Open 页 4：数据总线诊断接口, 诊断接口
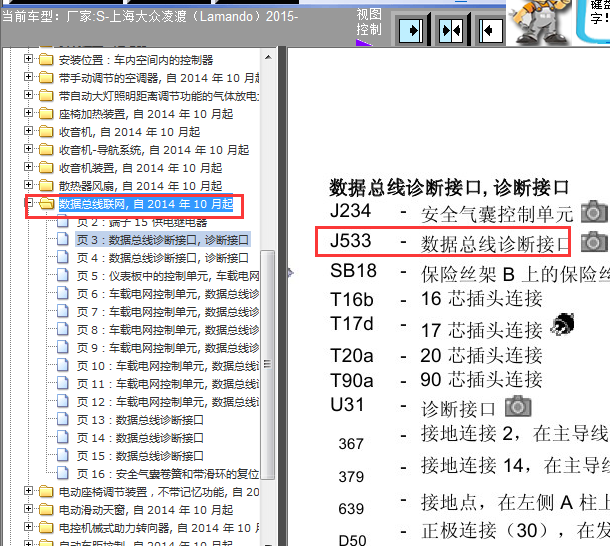The width and height of the screenshot is (610, 546). 163,258
